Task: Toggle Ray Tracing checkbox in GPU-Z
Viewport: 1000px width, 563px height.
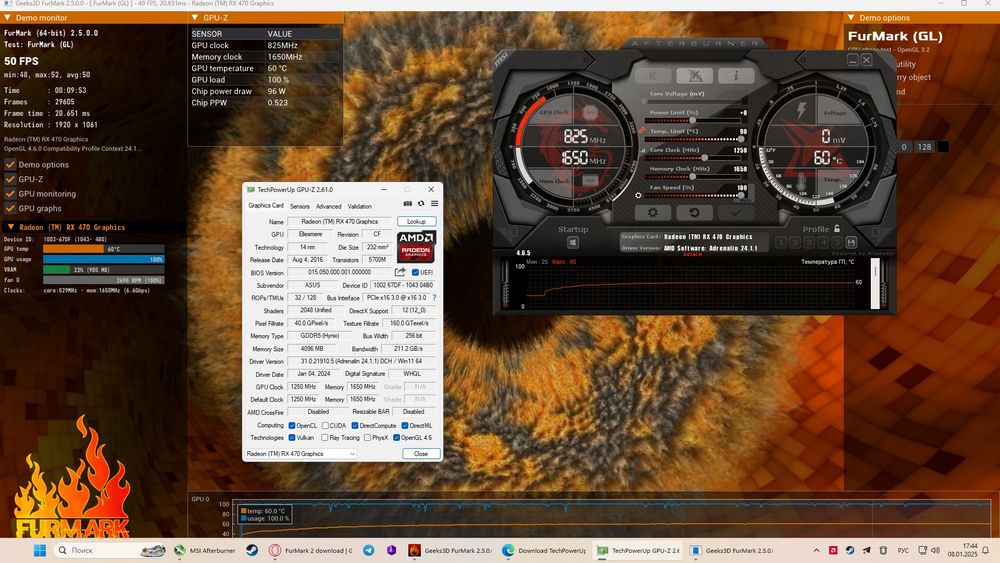Action: (x=325, y=437)
